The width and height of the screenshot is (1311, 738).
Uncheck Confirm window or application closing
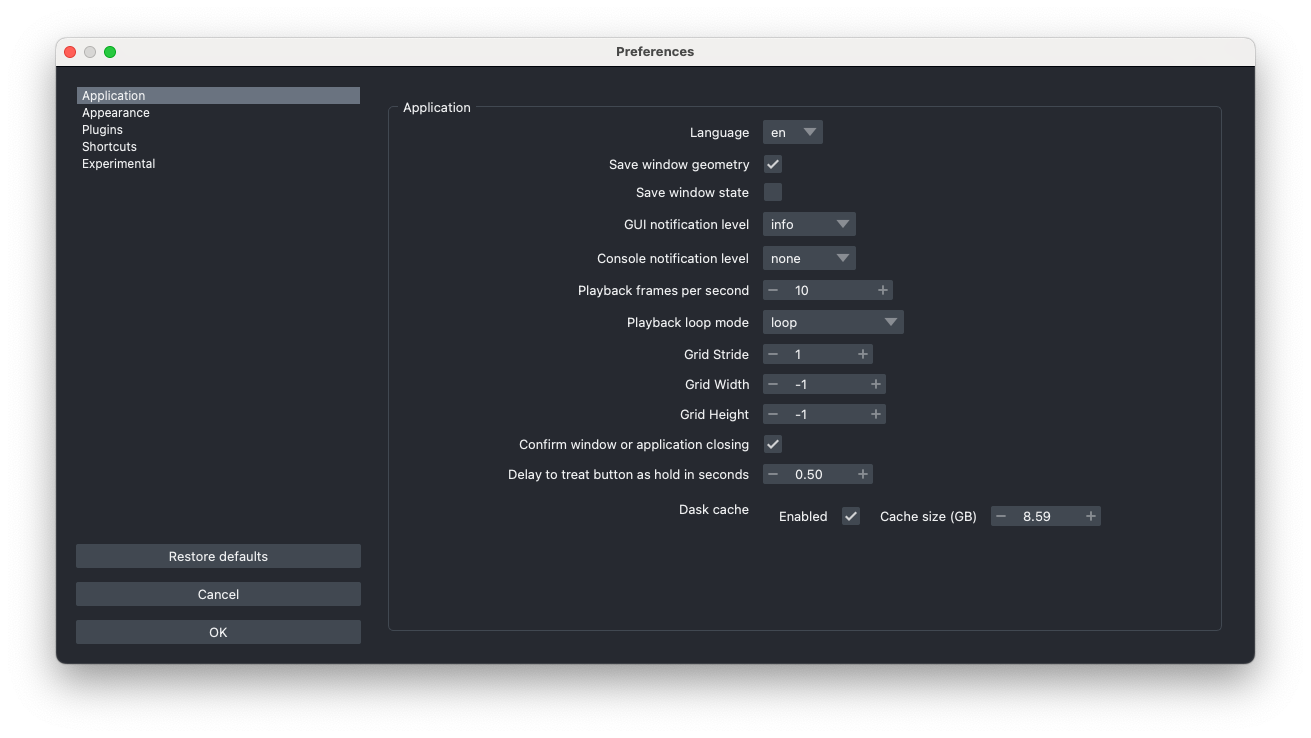(x=772, y=443)
